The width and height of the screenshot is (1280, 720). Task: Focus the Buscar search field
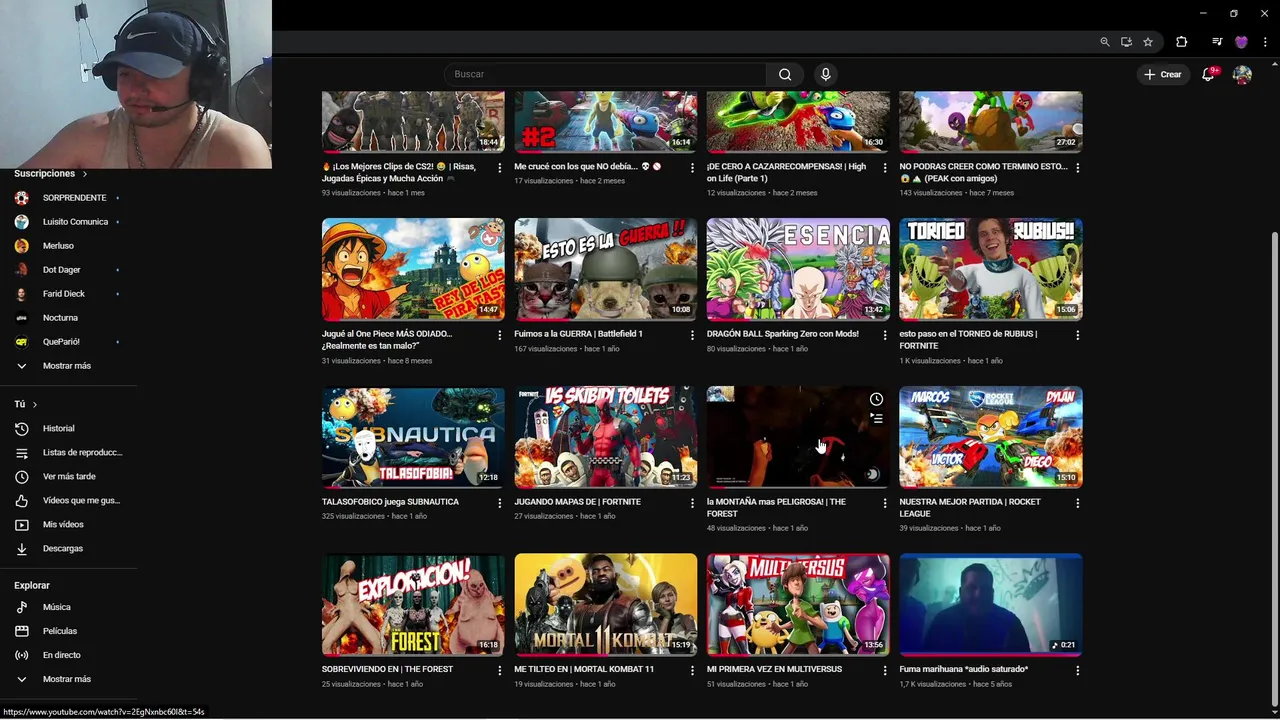tap(605, 74)
